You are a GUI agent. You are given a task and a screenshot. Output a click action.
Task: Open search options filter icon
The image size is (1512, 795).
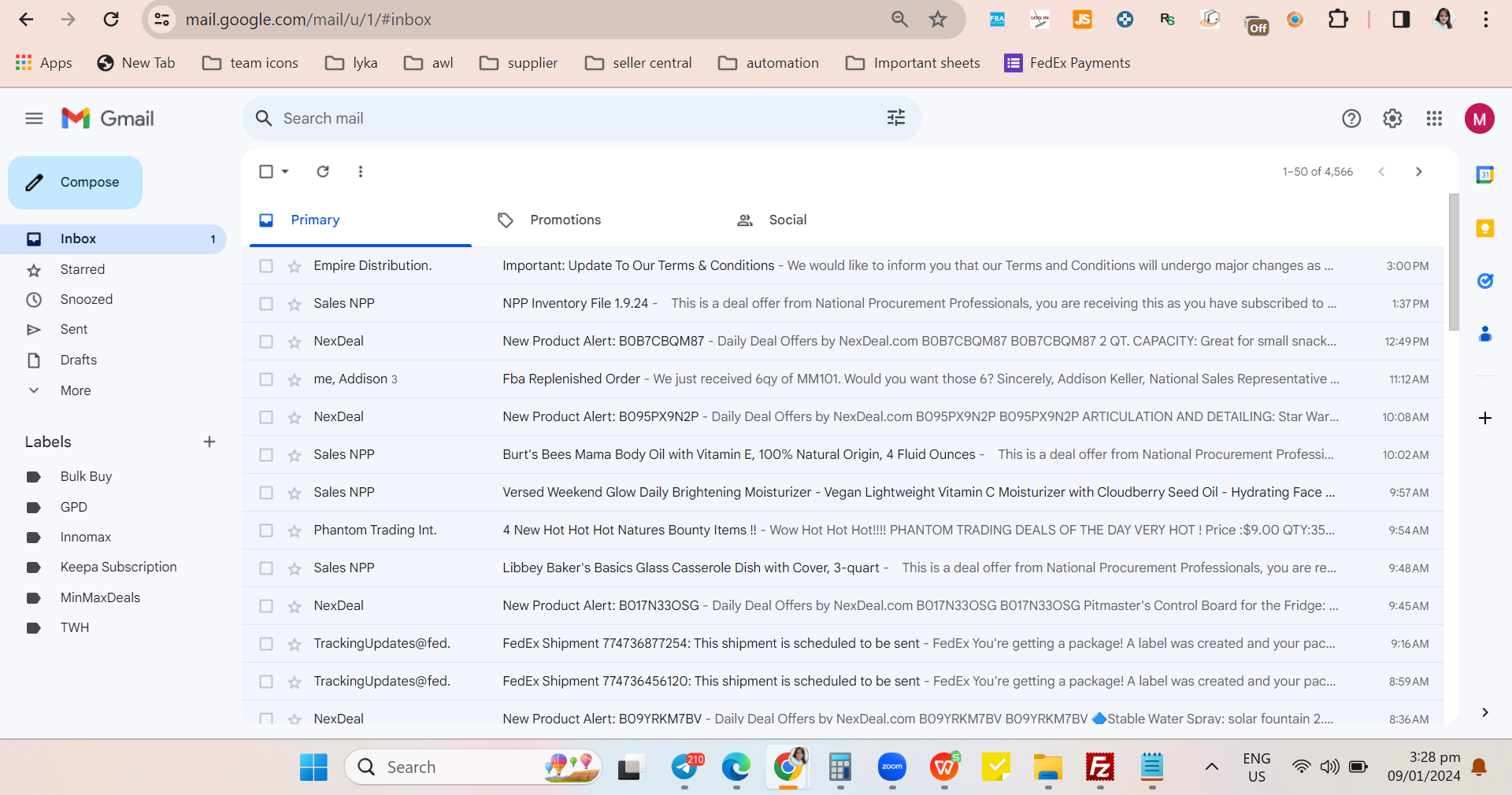click(896, 118)
